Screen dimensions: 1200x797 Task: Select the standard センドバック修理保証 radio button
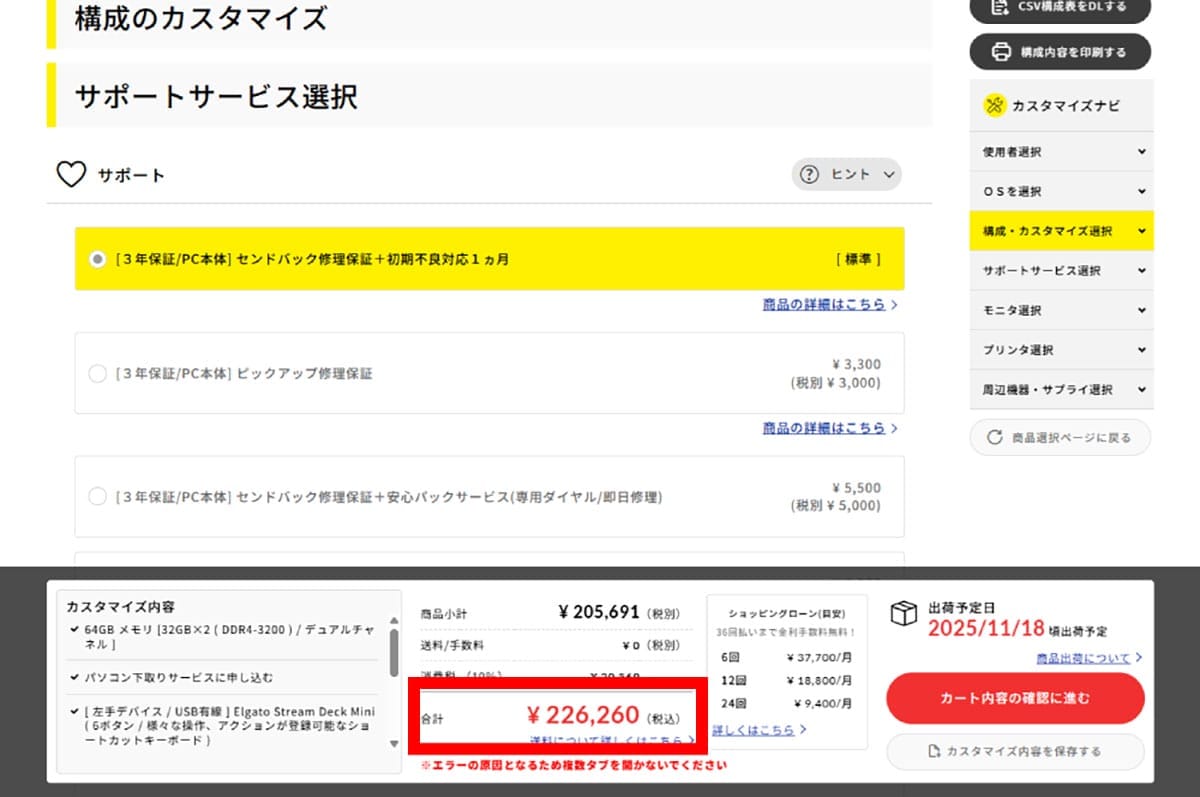(97, 258)
